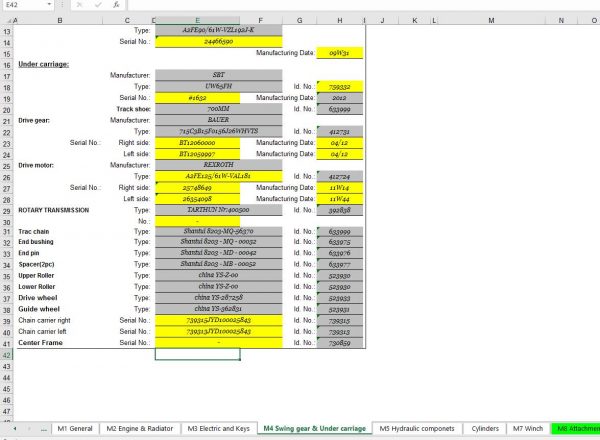Click the Right side serial BT12060000
Viewport: 600px width, 440px height.
pos(197,142)
